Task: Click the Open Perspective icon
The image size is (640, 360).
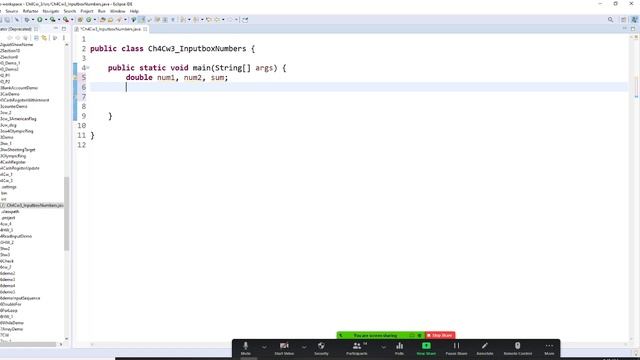Action: [x=623, y=20]
